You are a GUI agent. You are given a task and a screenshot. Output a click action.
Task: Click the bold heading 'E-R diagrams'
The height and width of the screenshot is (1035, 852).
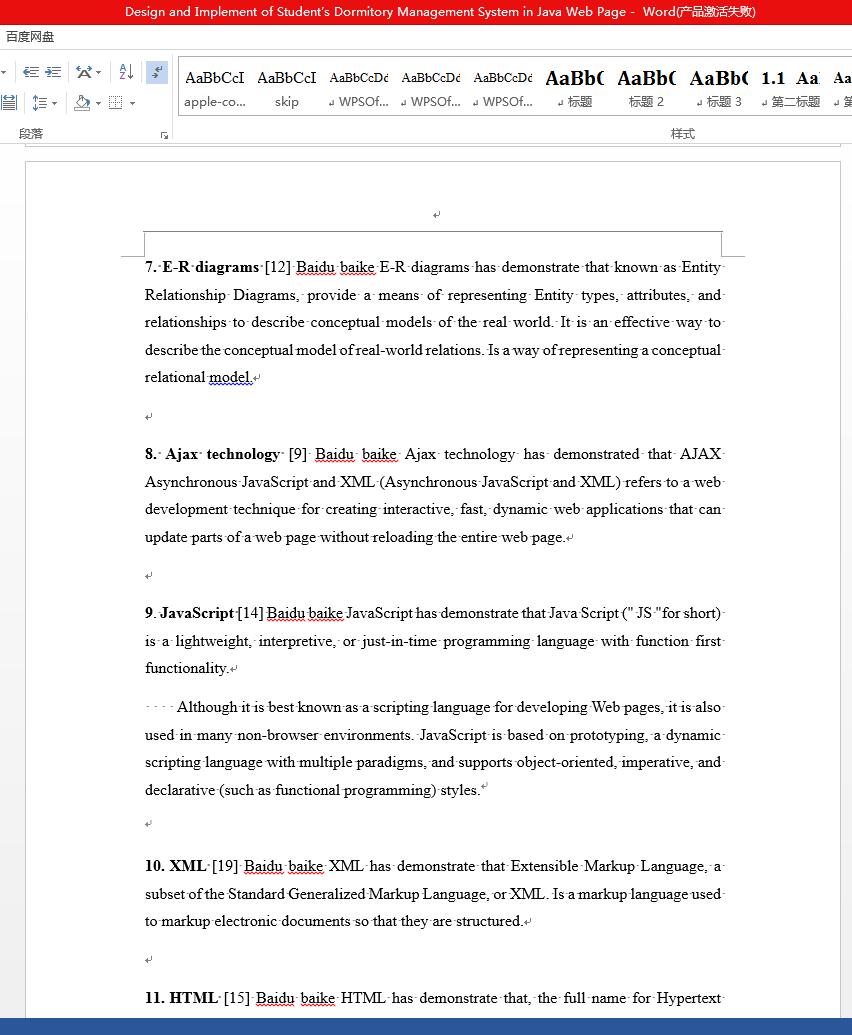point(211,267)
